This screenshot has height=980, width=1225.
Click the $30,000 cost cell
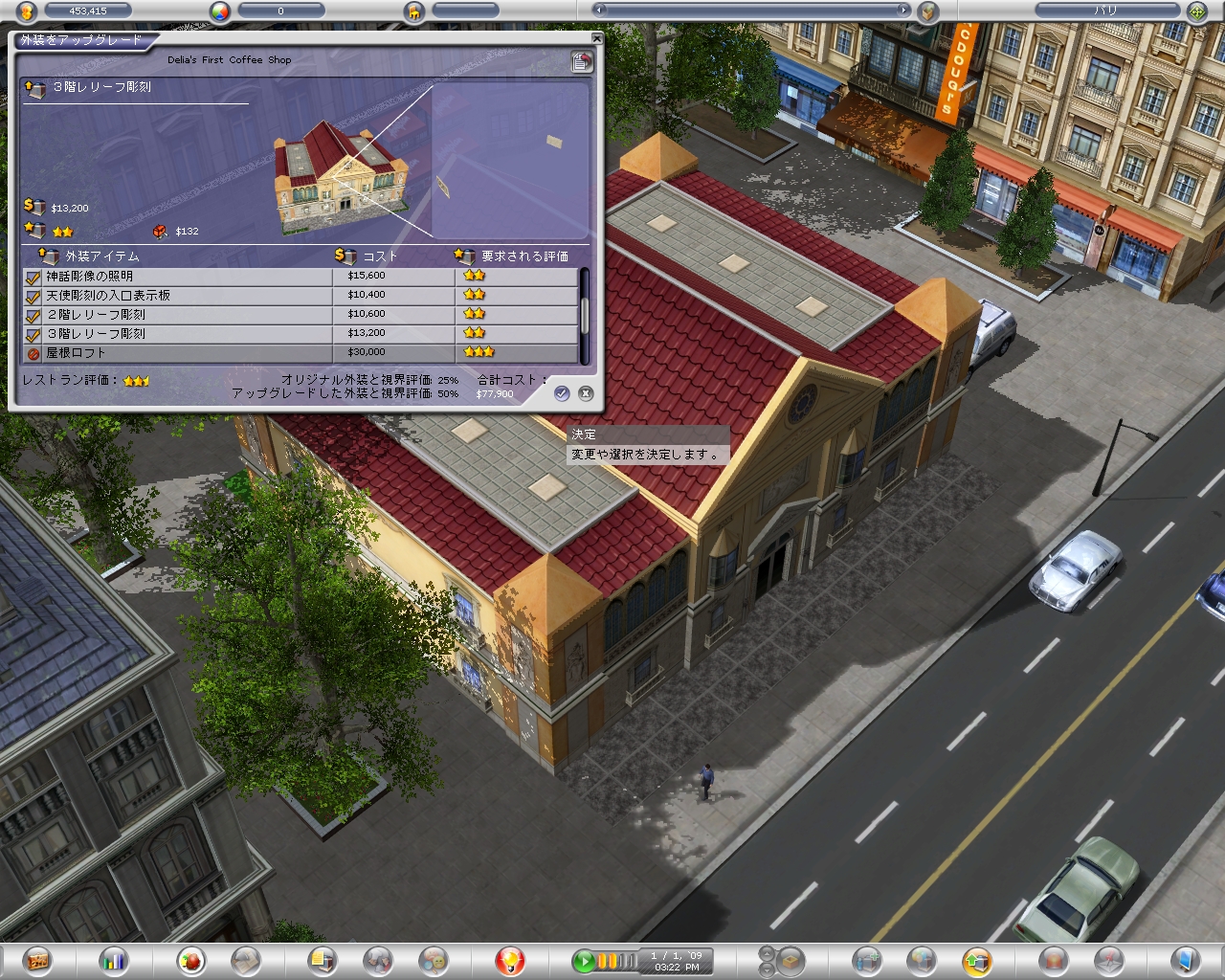coord(367,352)
